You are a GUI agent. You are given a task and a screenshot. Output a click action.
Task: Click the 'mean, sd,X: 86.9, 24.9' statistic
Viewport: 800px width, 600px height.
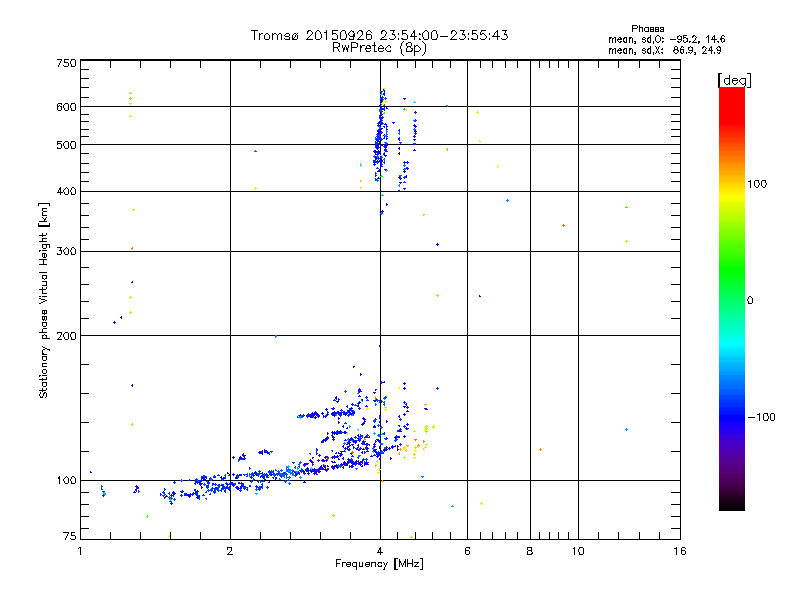pos(665,51)
